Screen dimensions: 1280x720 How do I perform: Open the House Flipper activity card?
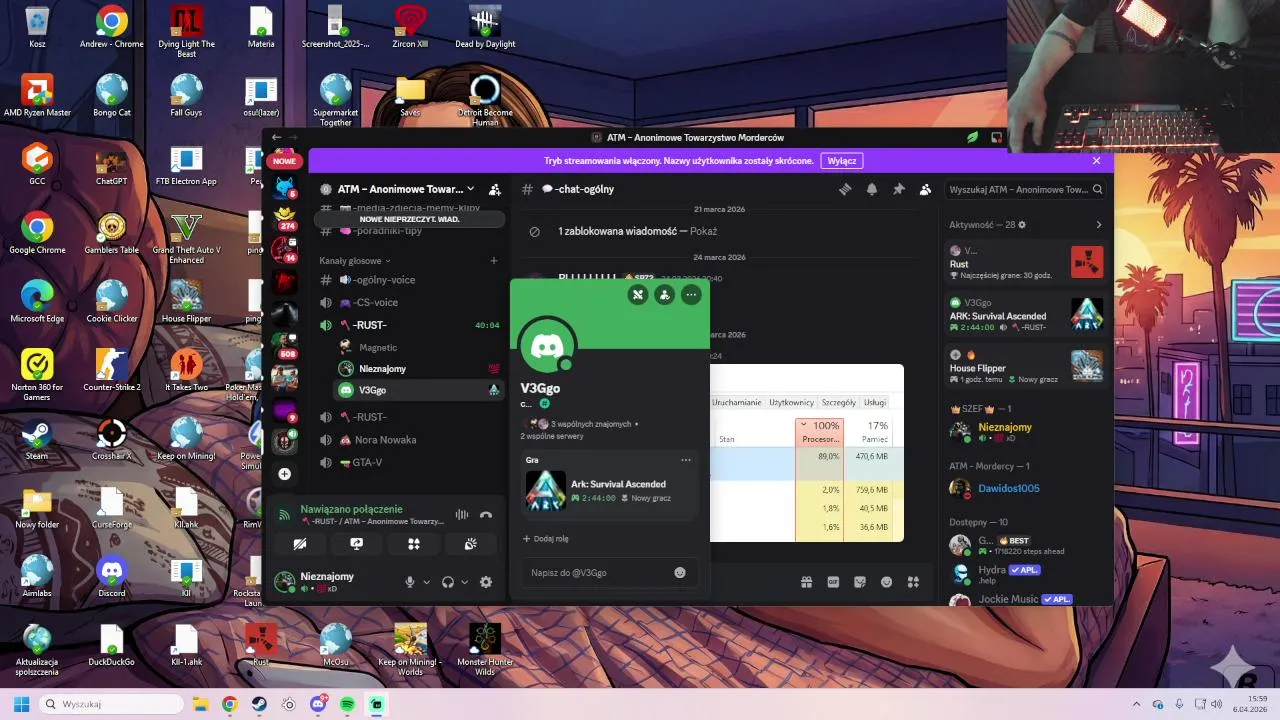pos(1026,366)
